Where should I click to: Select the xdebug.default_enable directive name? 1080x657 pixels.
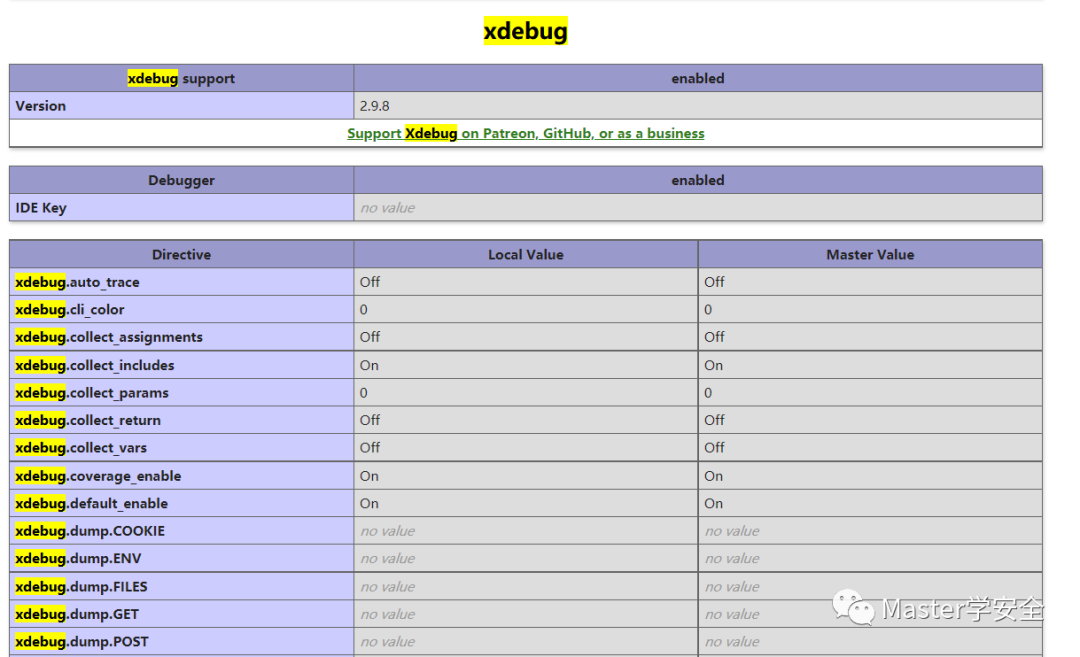(x=91, y=504)
